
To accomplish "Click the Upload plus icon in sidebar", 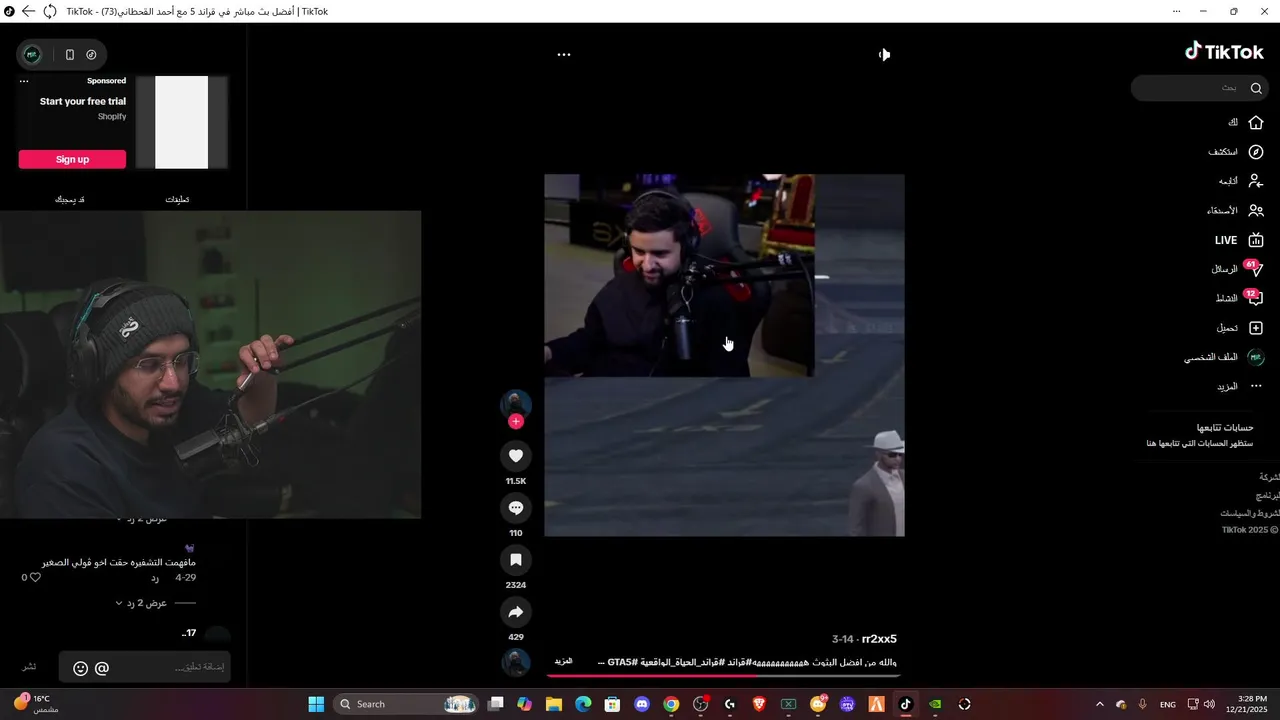I will pyautogui.click(x=1256, y=328).
